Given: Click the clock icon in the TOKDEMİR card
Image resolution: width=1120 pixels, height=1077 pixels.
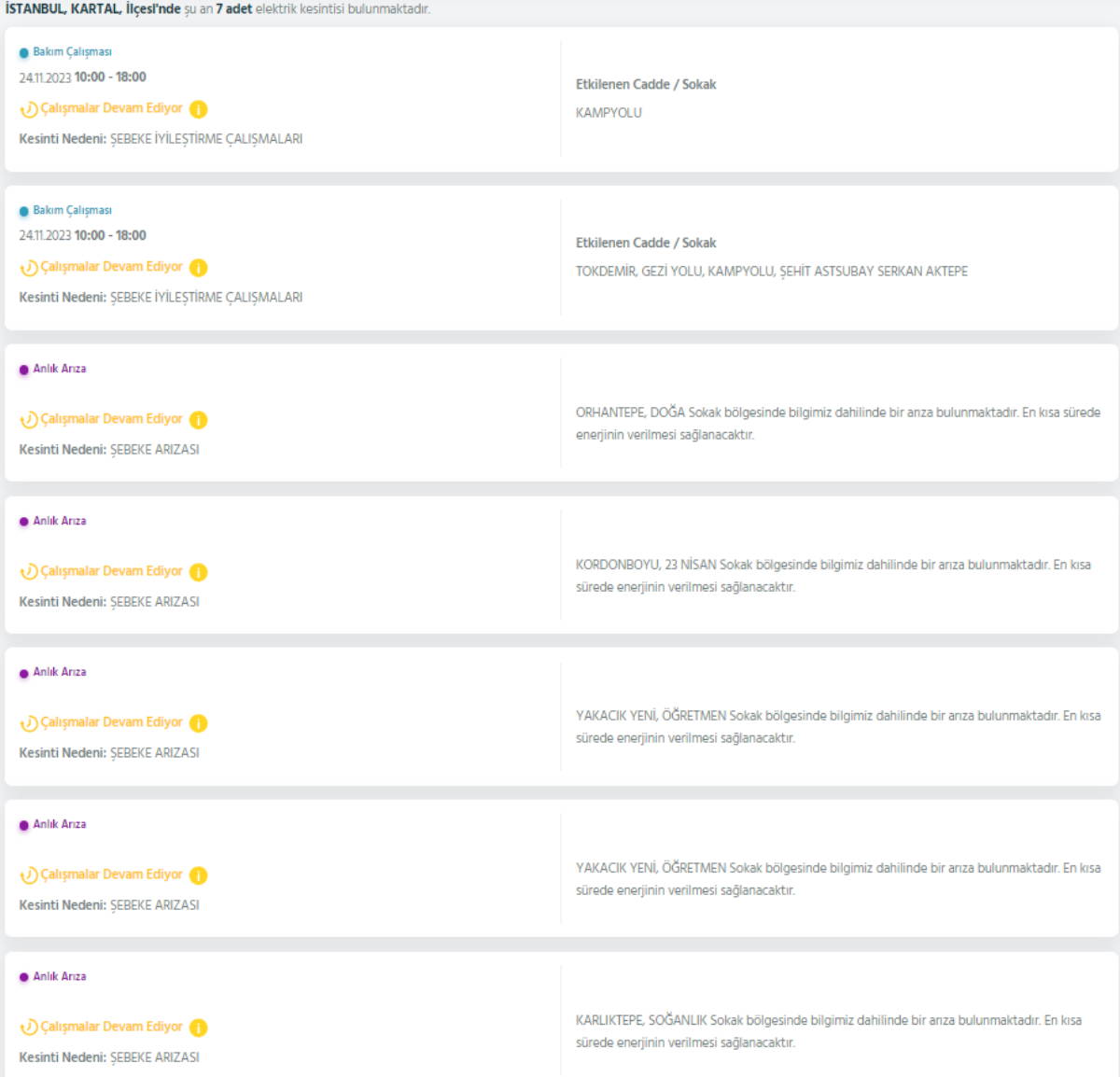Looking at the screenshot, I should [x=29, y=268].
